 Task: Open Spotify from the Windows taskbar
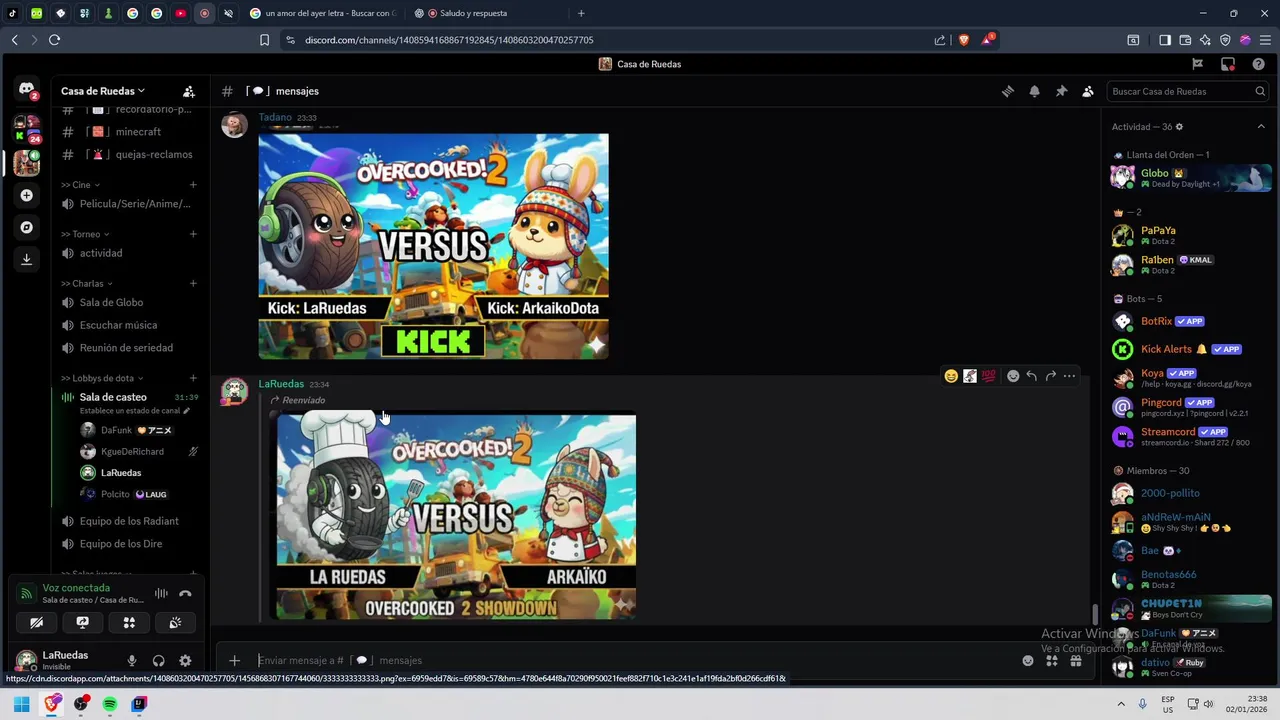pyautogui.click(x=110, y=704)
